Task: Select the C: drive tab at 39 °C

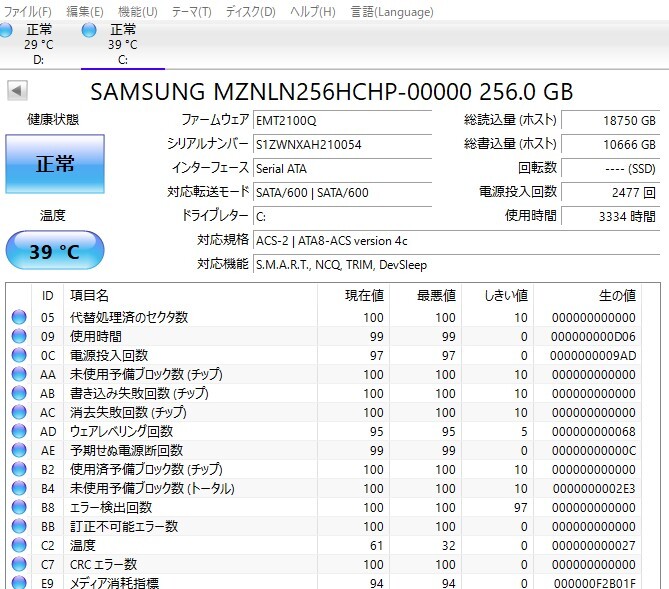Action: 123,45
